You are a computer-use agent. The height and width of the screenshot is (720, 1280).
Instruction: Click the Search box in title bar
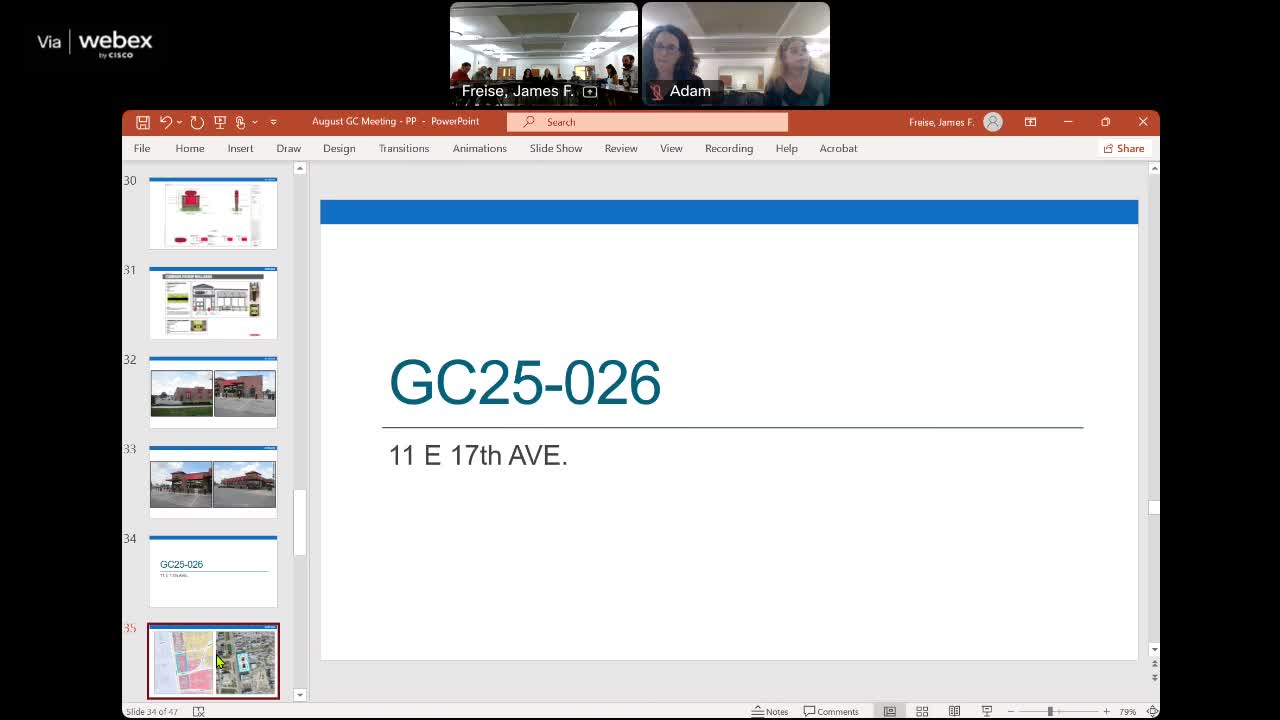pyautogui.click(x=647, y=122)
